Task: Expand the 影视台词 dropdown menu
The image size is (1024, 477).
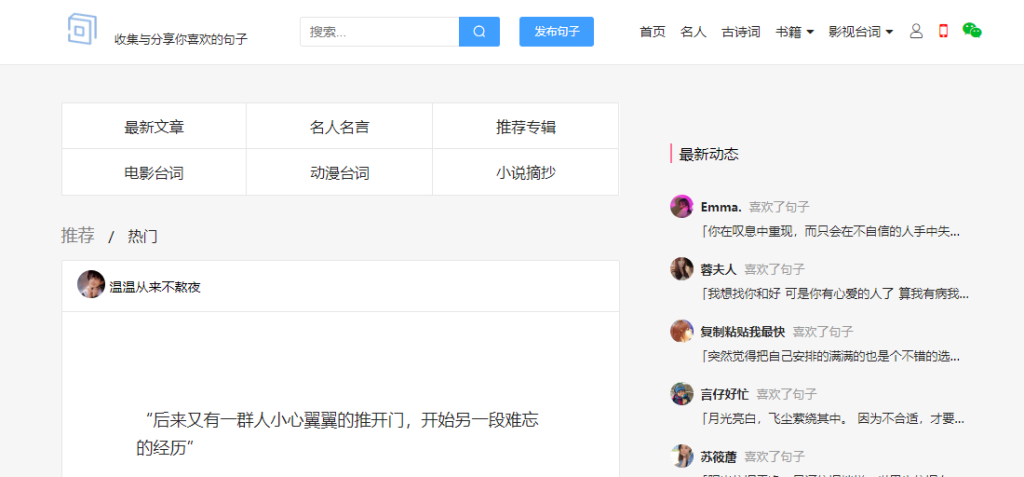Action: (861, 31)
